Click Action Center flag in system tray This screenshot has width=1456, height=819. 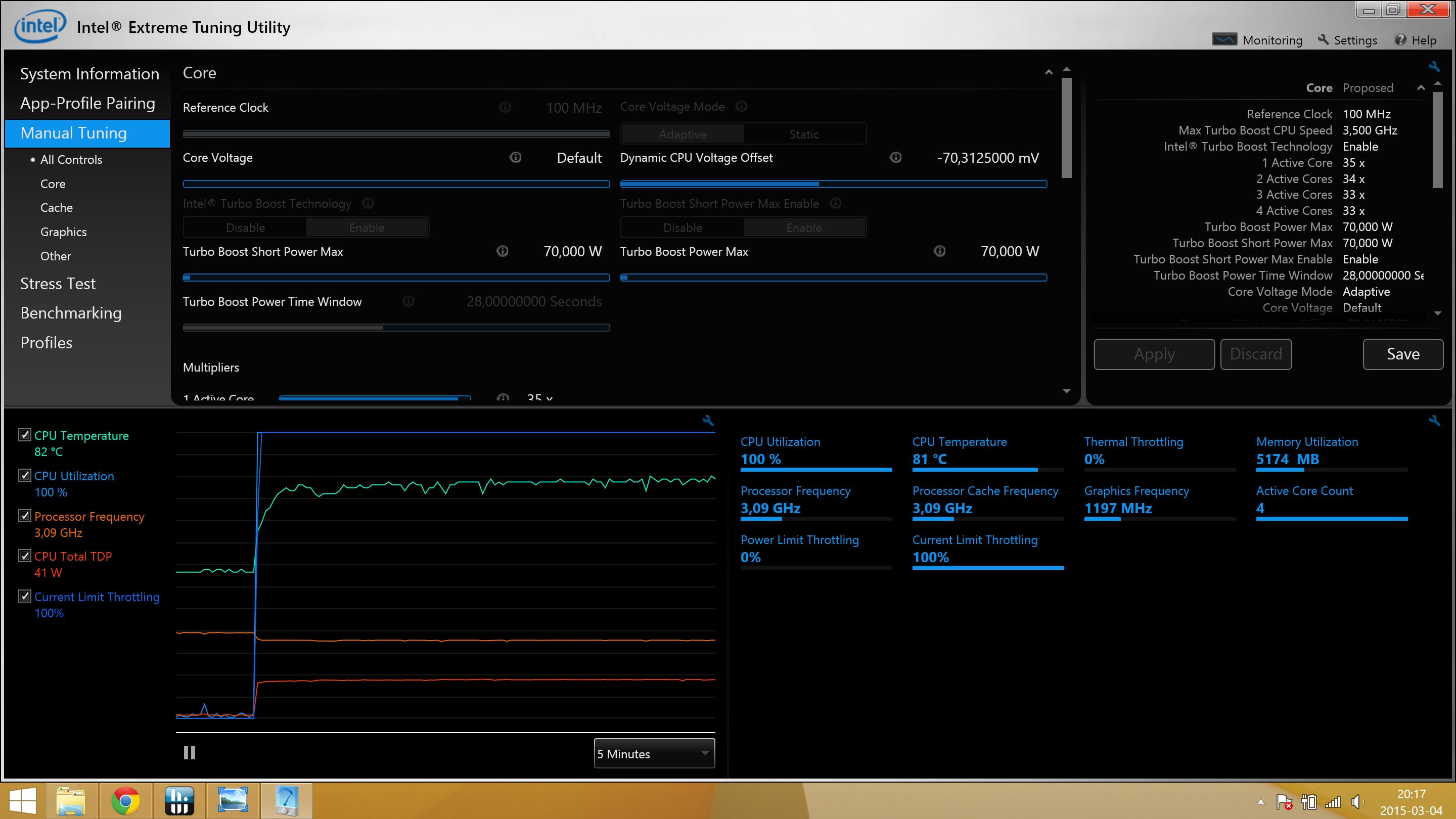coord(1284,802)
